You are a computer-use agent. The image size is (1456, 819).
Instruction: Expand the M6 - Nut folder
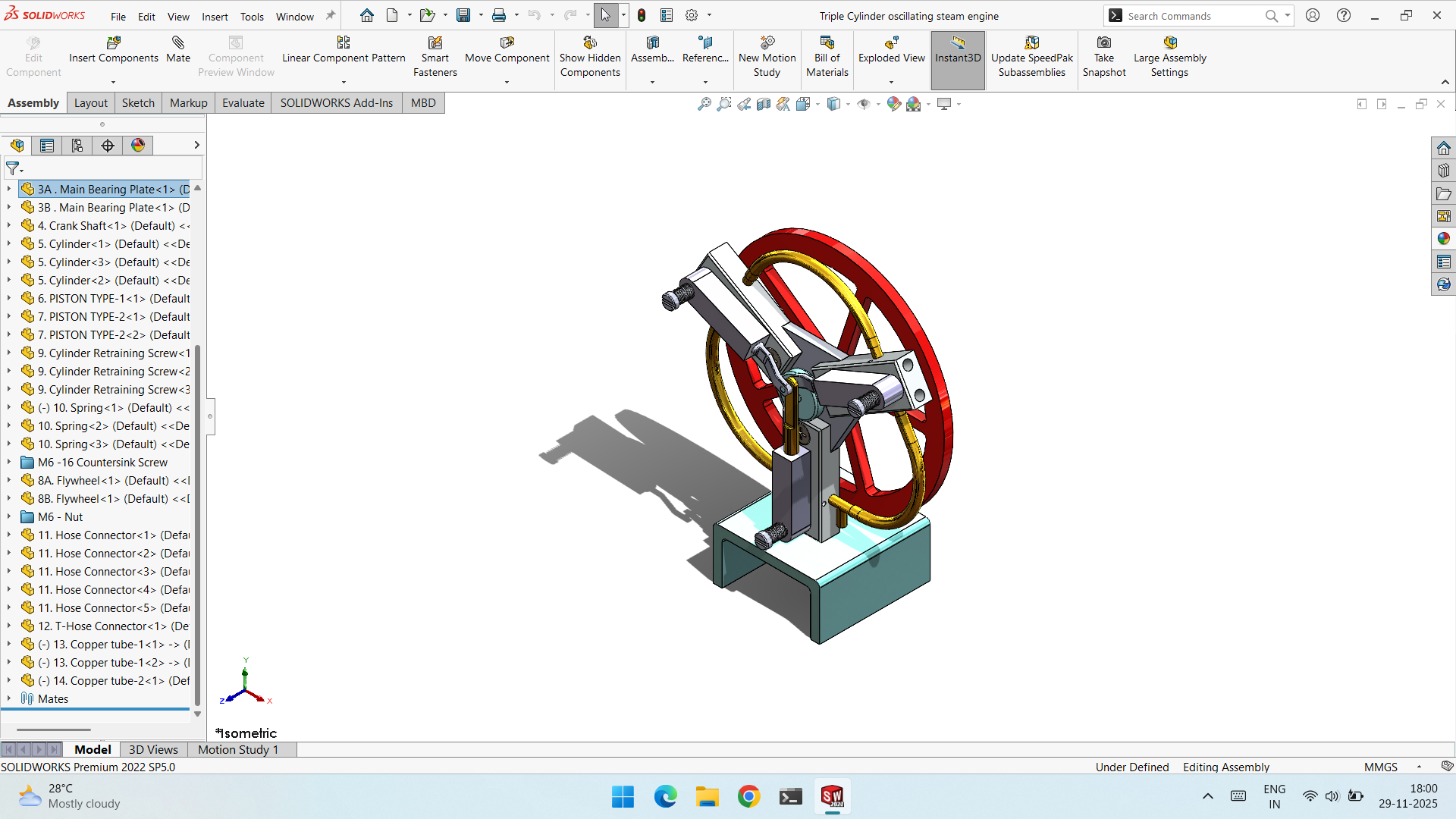9,517
